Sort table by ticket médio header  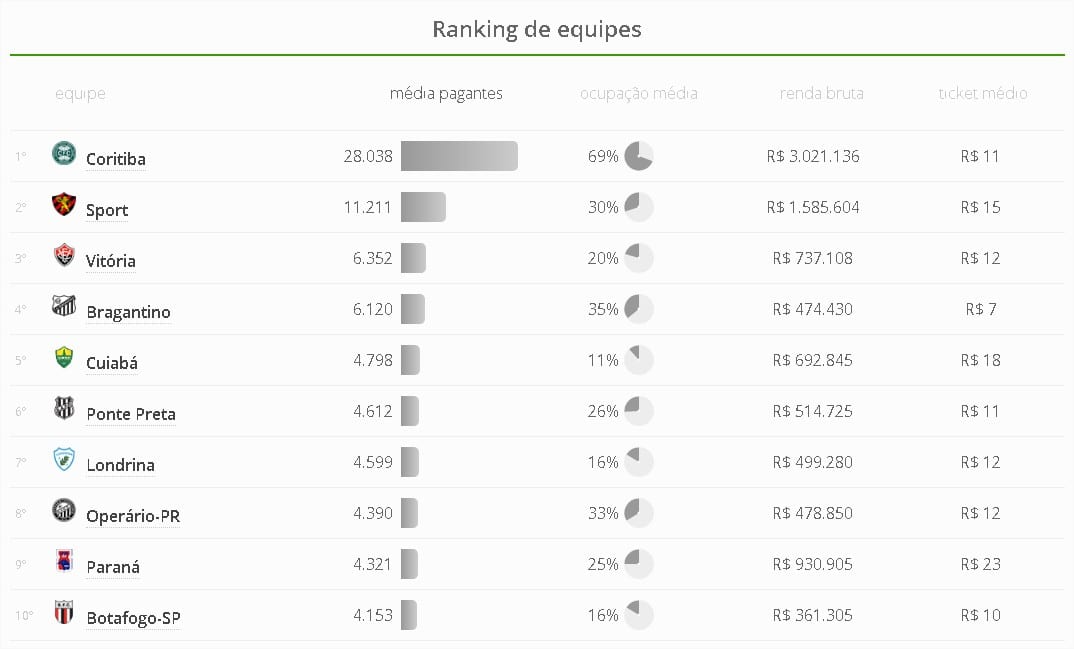pos(982,94)
